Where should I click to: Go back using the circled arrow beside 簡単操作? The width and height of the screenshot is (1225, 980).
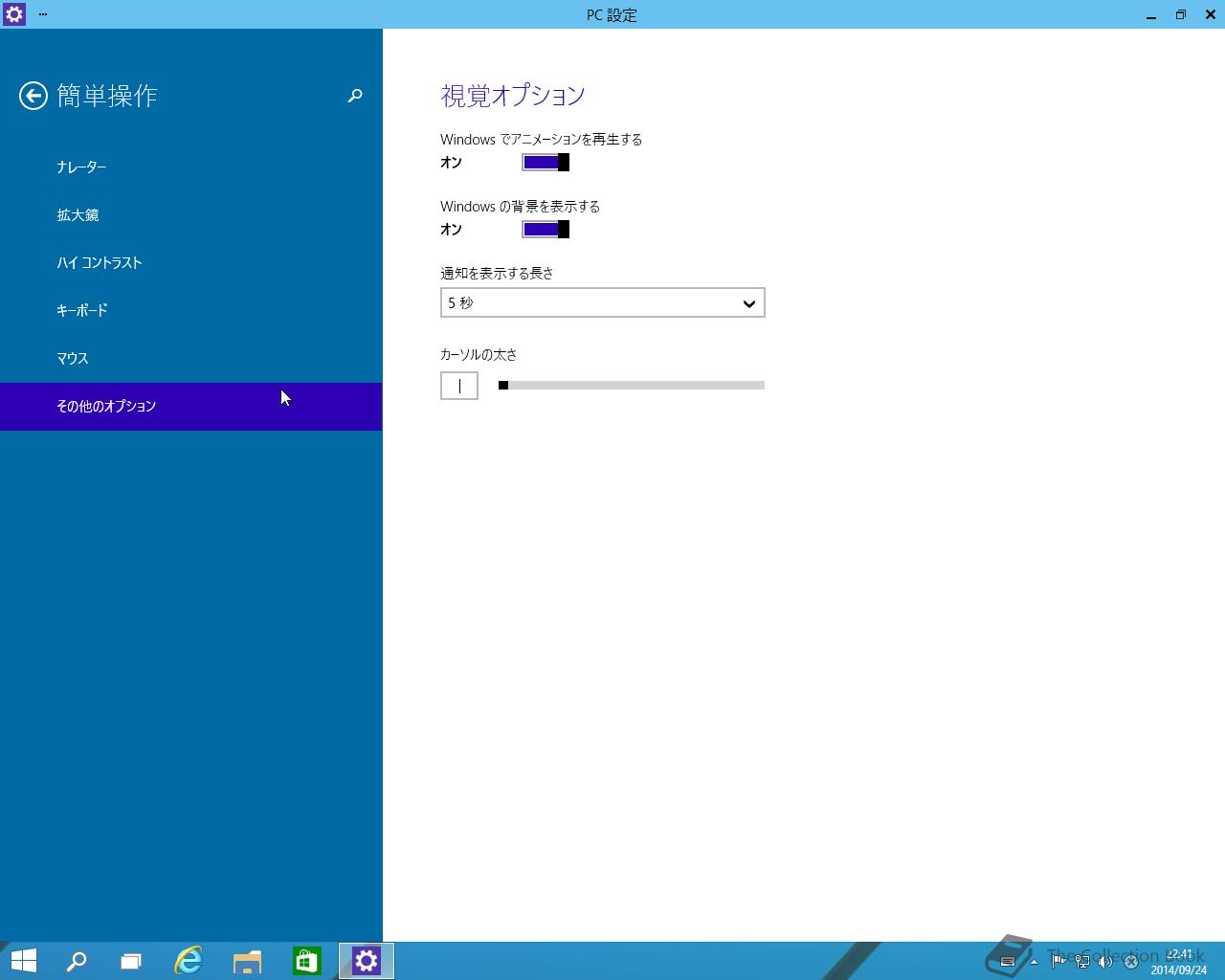tap(33, 96)
